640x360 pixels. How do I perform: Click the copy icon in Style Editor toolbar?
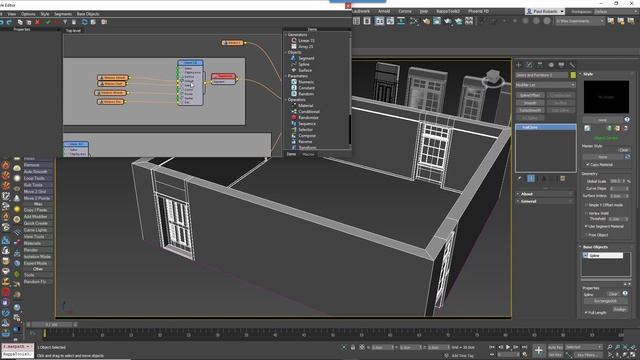coord(20,22)
